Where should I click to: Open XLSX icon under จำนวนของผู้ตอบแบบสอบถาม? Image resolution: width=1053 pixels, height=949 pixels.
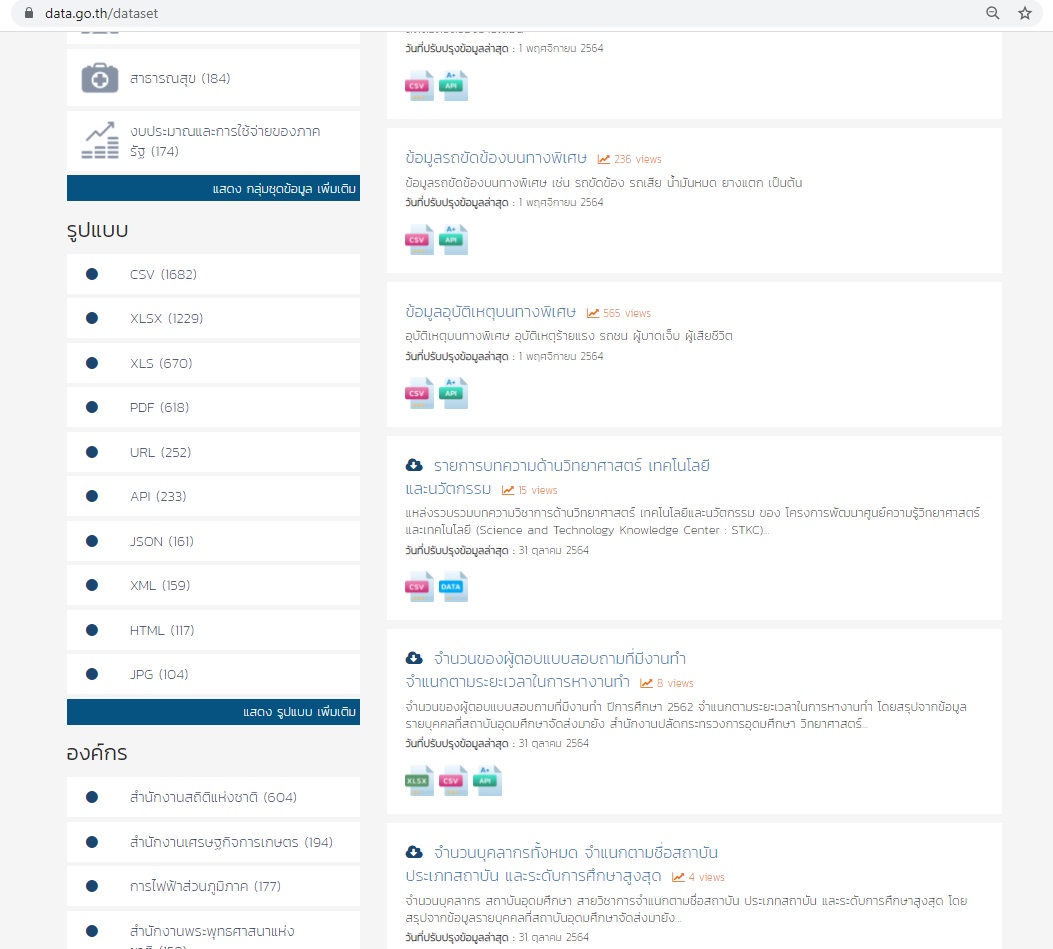click(x=418, y=780)
